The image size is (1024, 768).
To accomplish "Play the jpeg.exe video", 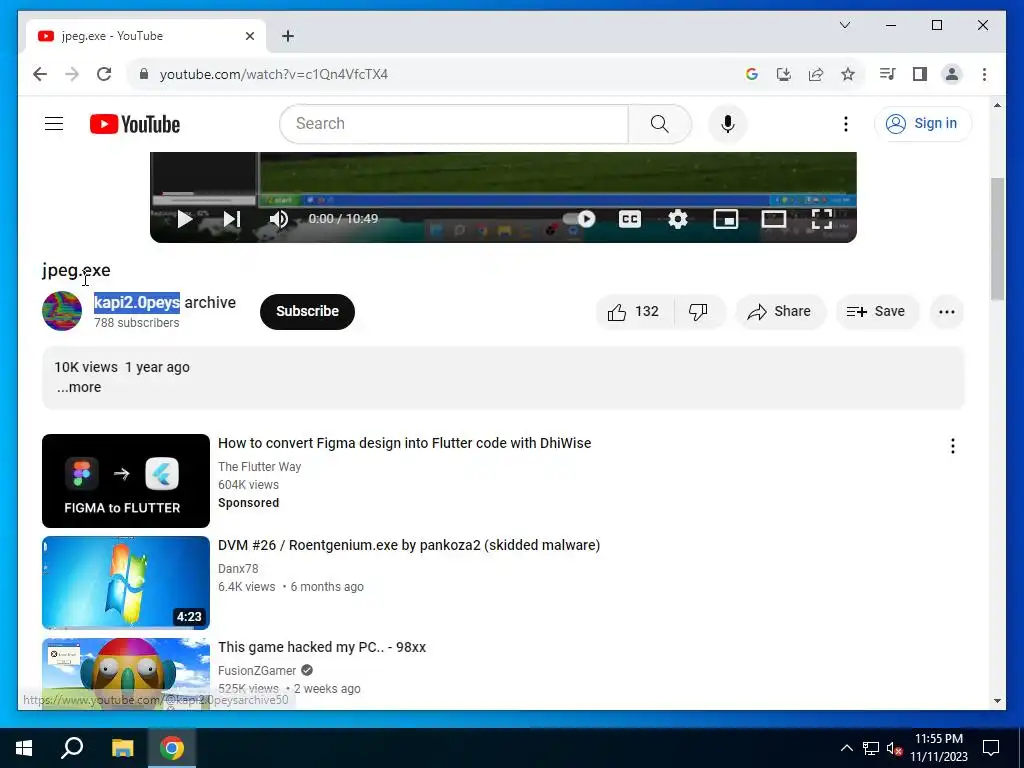I will [x=185, y=219].
